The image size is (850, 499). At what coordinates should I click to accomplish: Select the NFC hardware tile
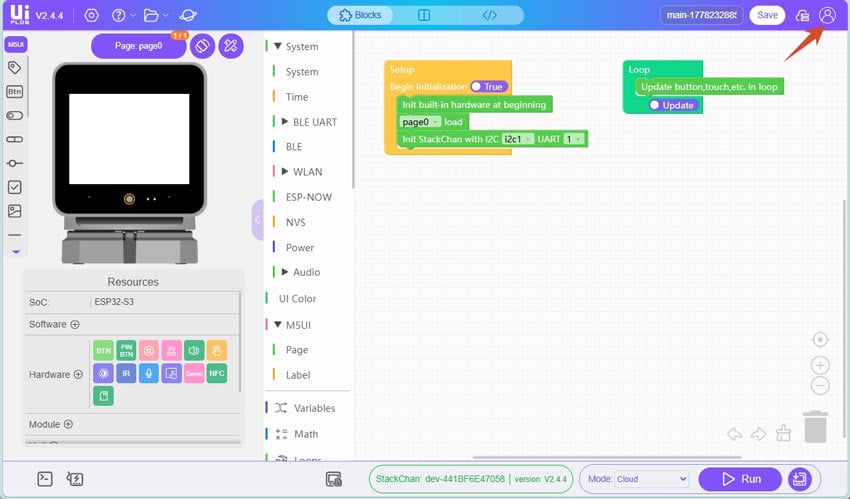[x=217, y=373]
